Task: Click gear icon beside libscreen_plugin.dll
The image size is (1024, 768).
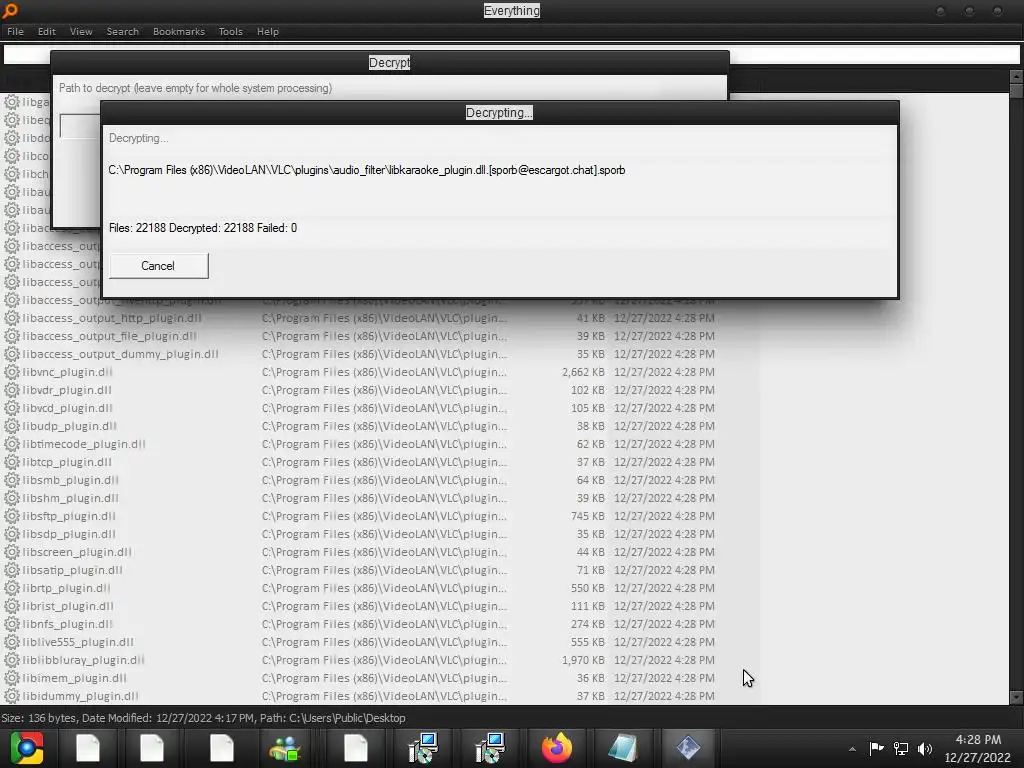Action: [x=12, y=552]
